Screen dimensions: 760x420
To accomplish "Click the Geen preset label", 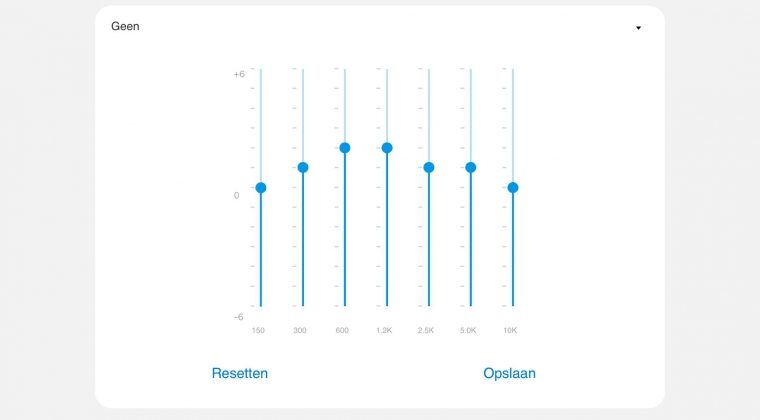I will pos(125,27).
